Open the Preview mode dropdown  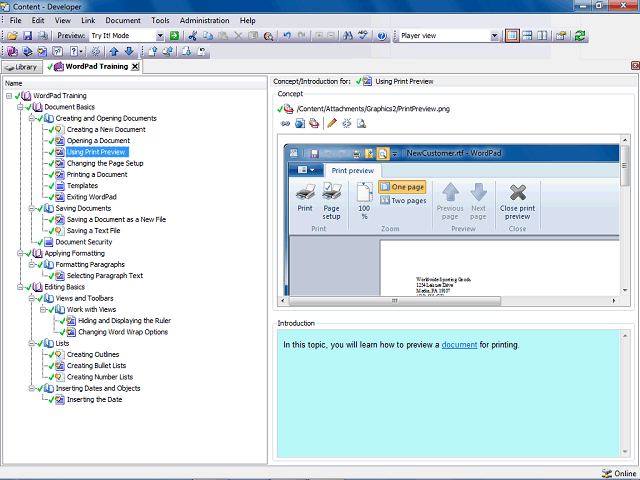click(160, 36)
